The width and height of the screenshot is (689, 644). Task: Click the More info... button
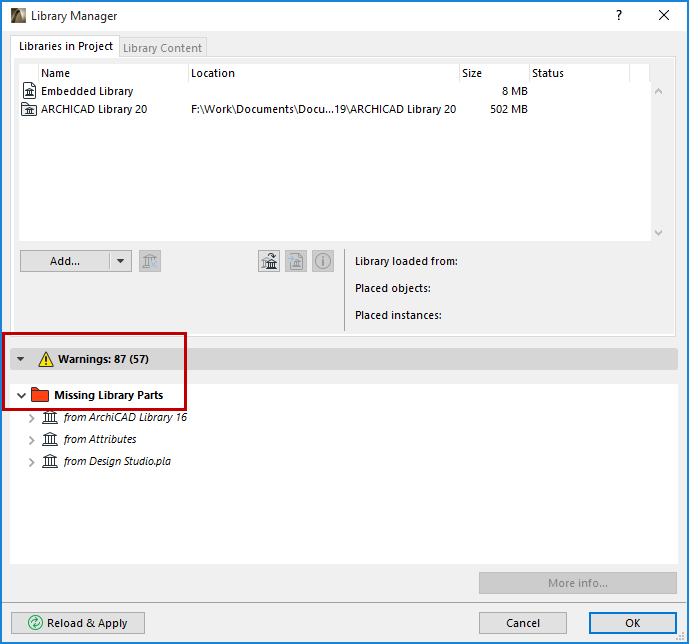tap(578, 583)
